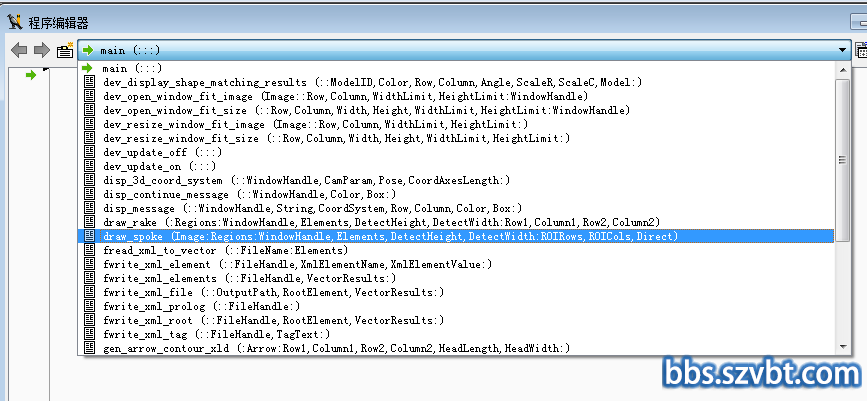Click the document icon beside fread_xml_to_vector
Viewport: 867px width, 401px height.
(88, 250)
